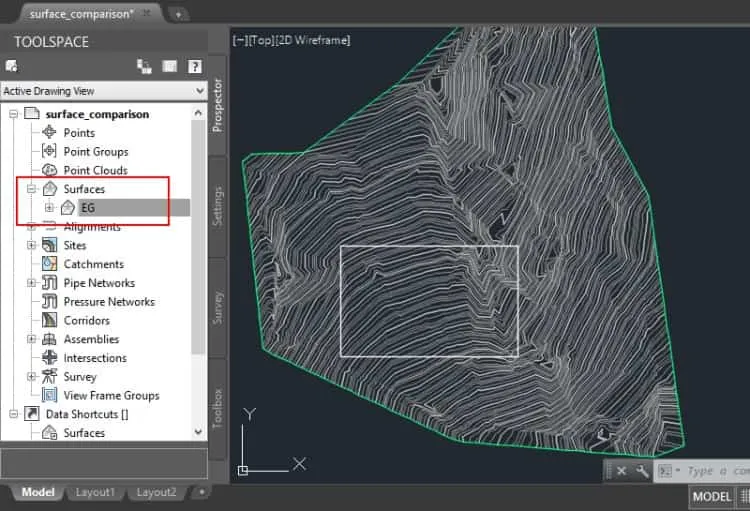Viewport: 750px width, 511px height.
Task: Expand the Alignments node
Action: coord(32,226)
